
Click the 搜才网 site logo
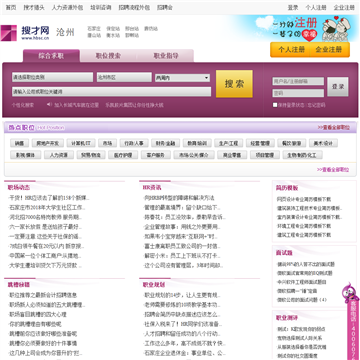tap(25, 33)
